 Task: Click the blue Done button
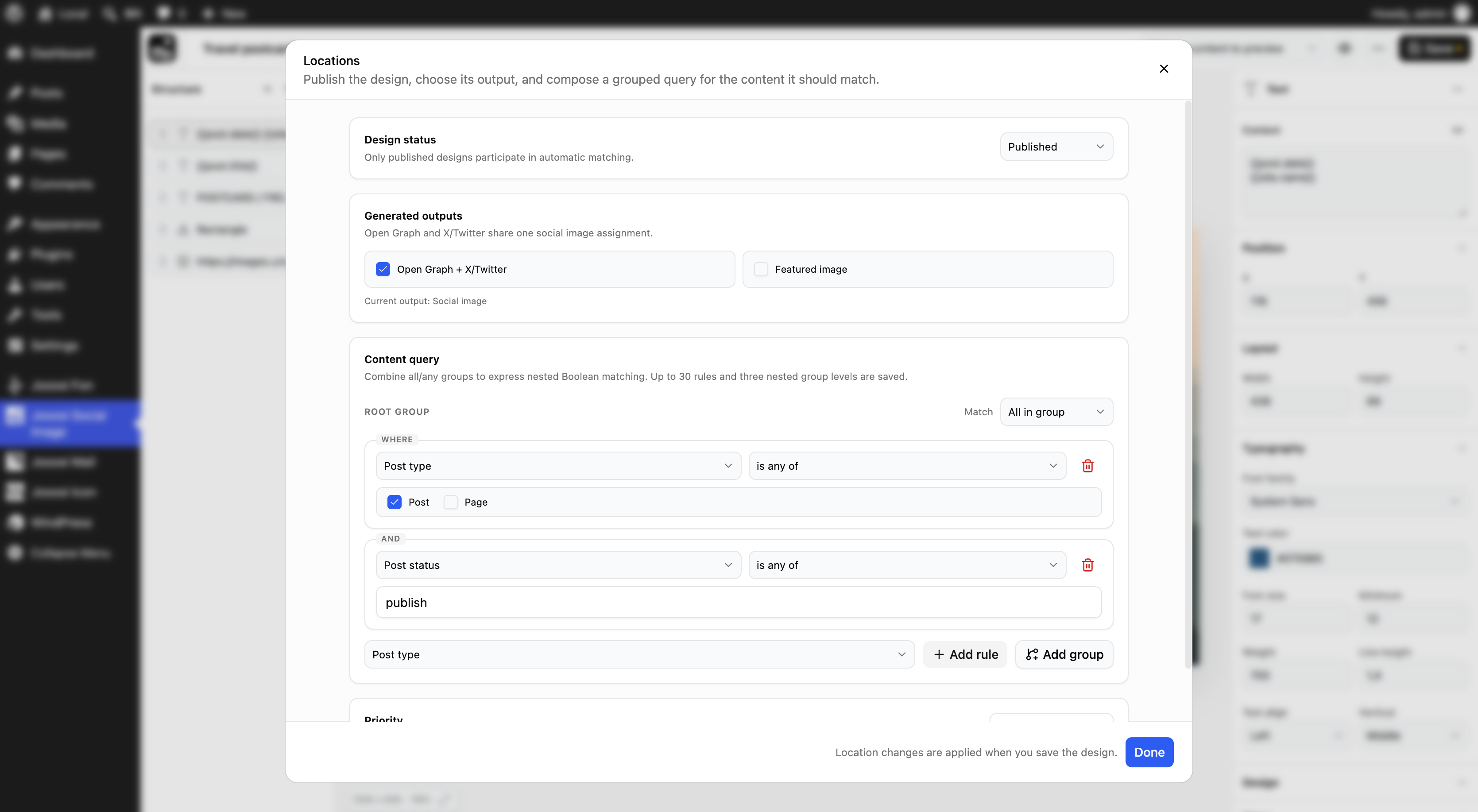coord(1149,752)
